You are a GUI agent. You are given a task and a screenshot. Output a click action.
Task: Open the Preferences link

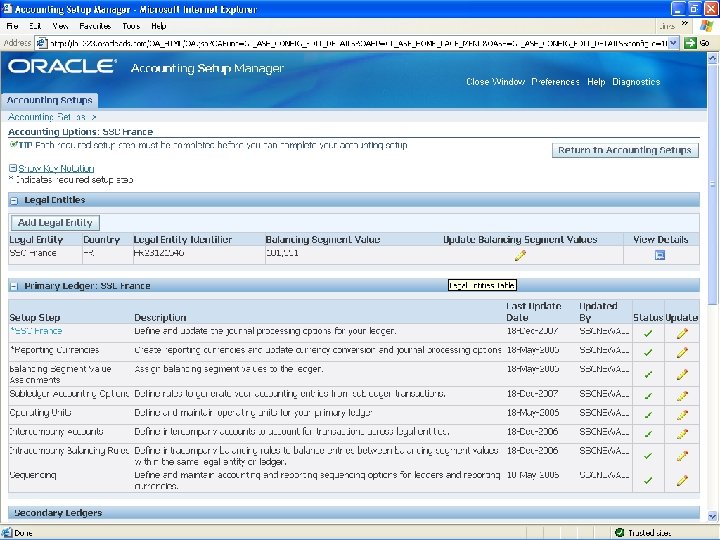555,82
